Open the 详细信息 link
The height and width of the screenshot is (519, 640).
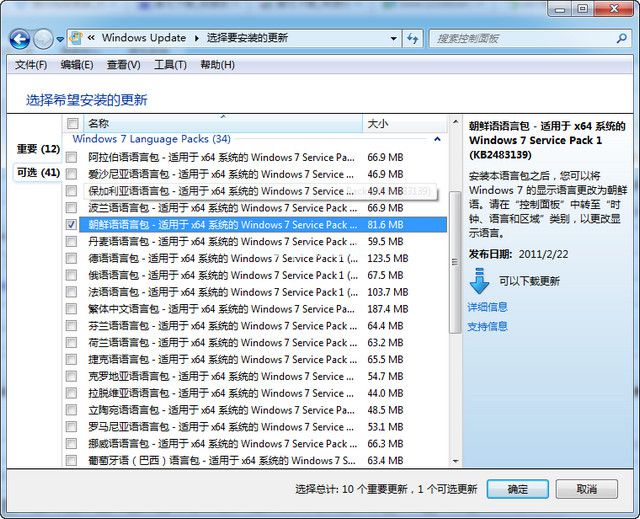487,307
